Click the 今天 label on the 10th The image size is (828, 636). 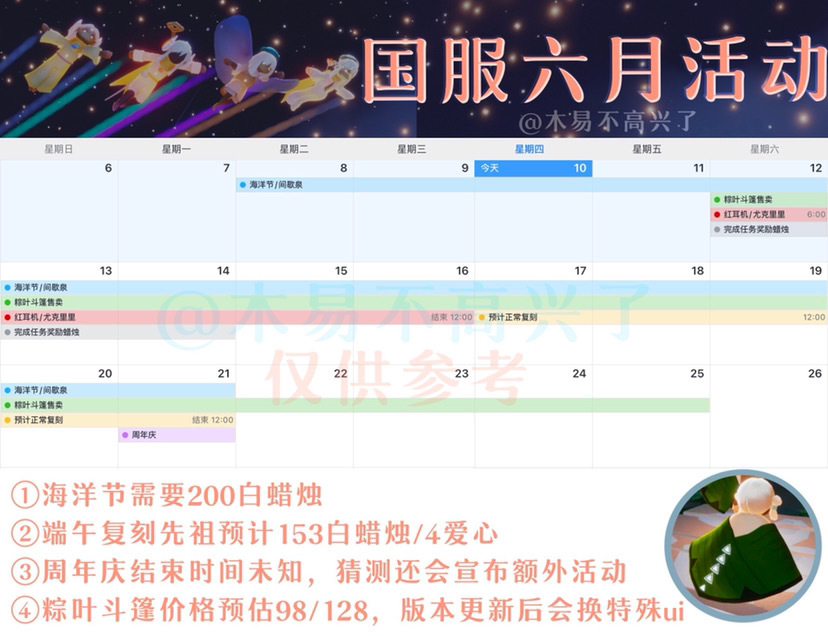pos(490,168)
